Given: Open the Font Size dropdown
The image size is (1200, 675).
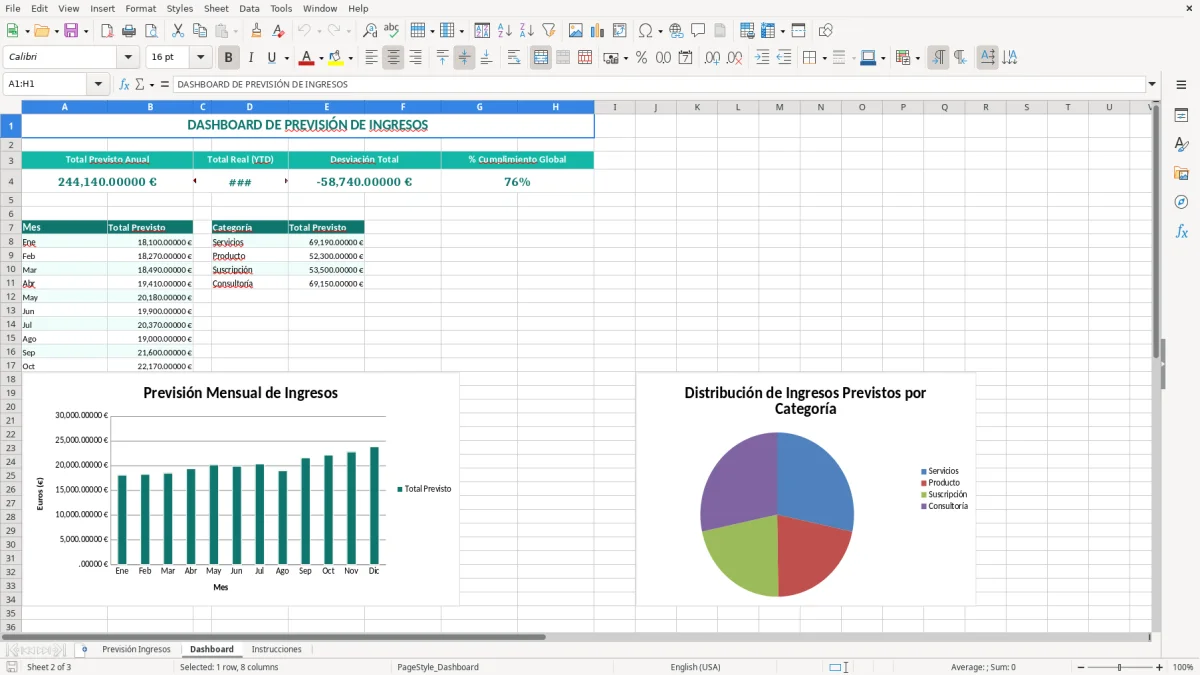Looking at the screenshot, I should point(200,58).
